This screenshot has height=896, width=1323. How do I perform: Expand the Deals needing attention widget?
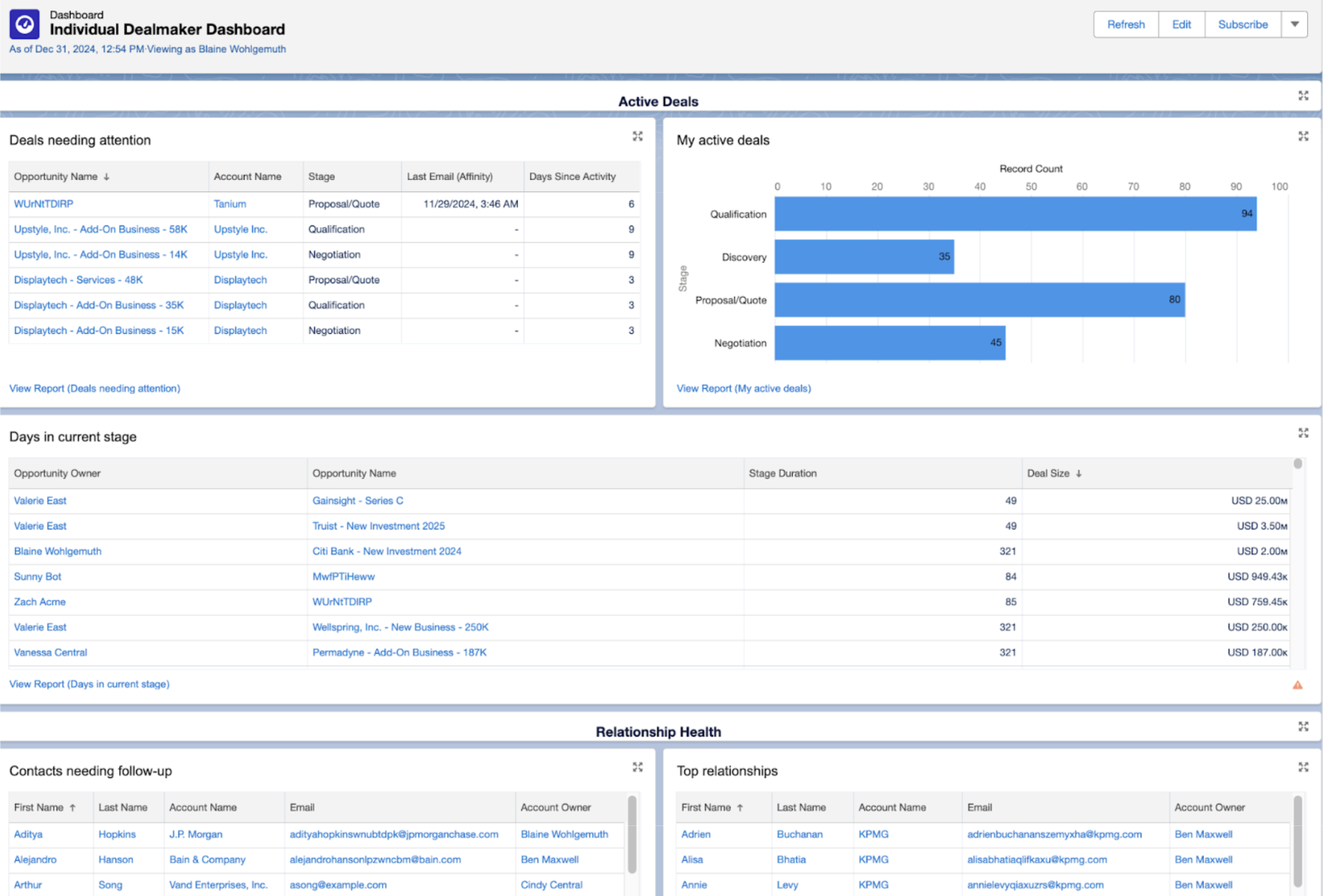click(x=638, y=137)
